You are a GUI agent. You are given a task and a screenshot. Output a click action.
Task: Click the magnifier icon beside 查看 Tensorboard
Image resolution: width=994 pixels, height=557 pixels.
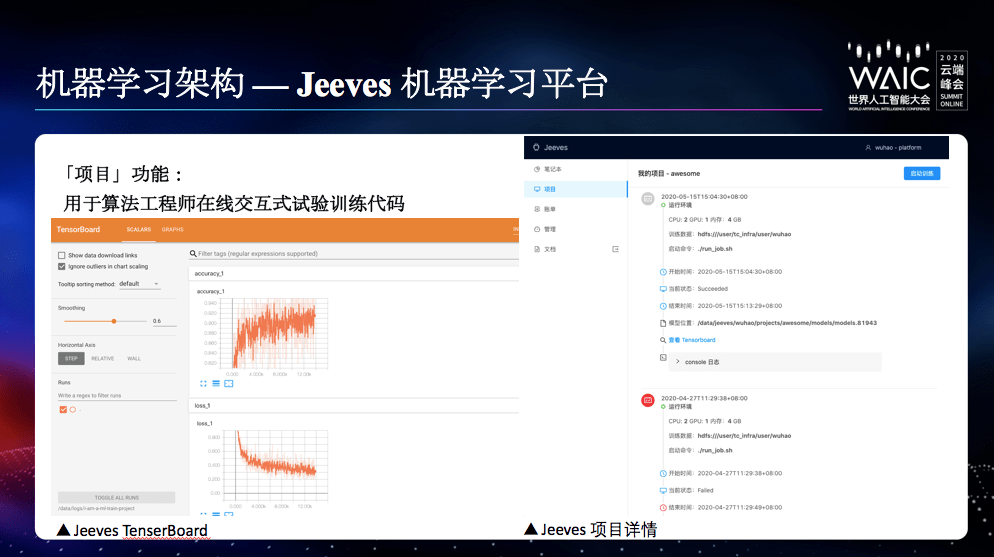point(663,340)
